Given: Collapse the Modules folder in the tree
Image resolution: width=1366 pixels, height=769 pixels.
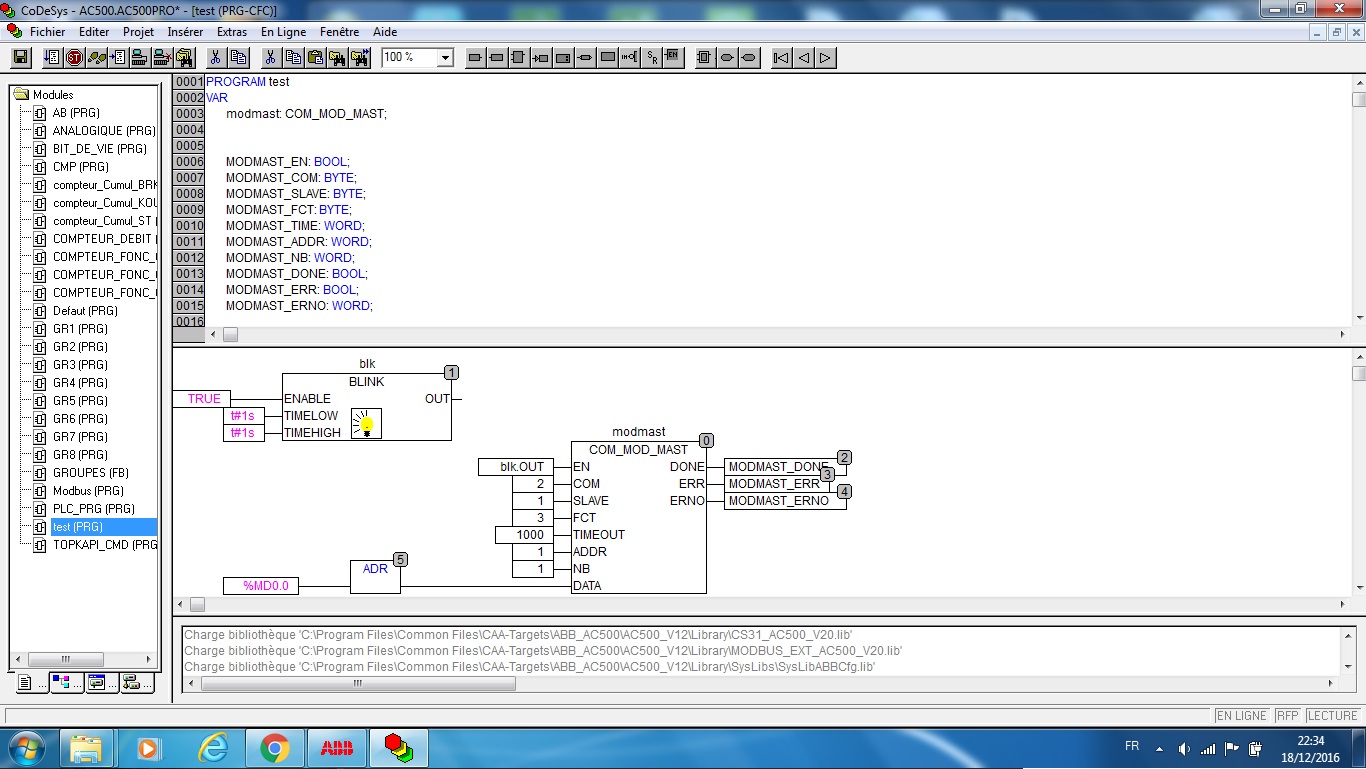Looking at the screenshot, I should pos(21,95).
